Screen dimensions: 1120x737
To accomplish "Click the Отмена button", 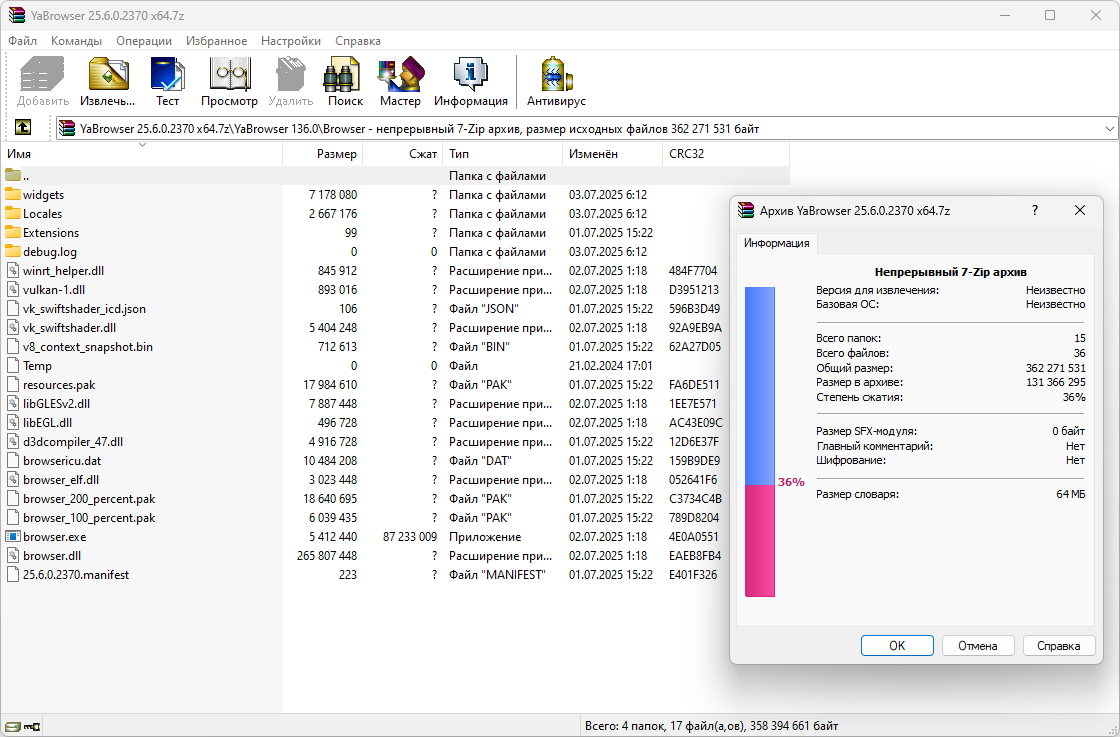I will point(978,646).
